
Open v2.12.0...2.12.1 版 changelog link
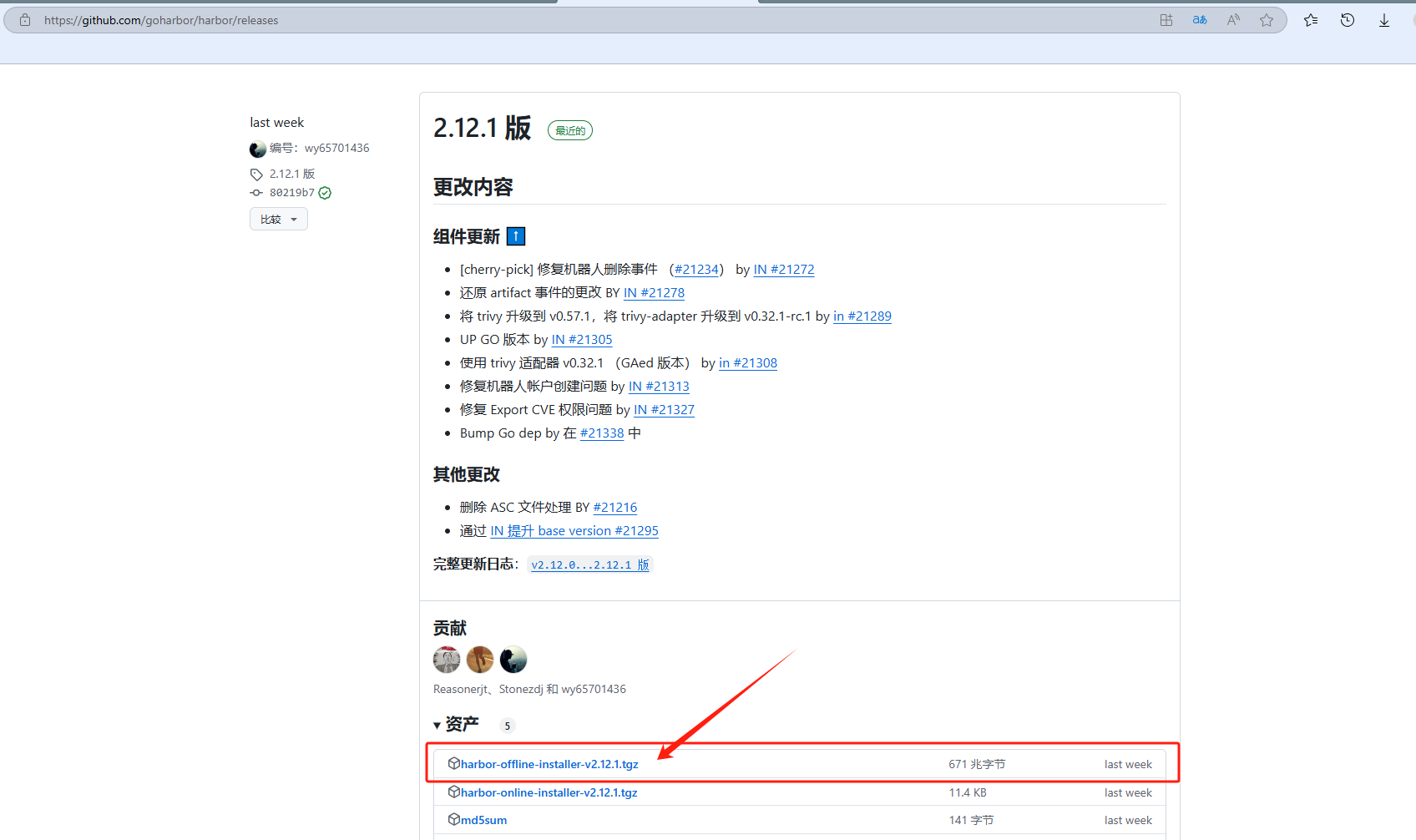[590, 564]
